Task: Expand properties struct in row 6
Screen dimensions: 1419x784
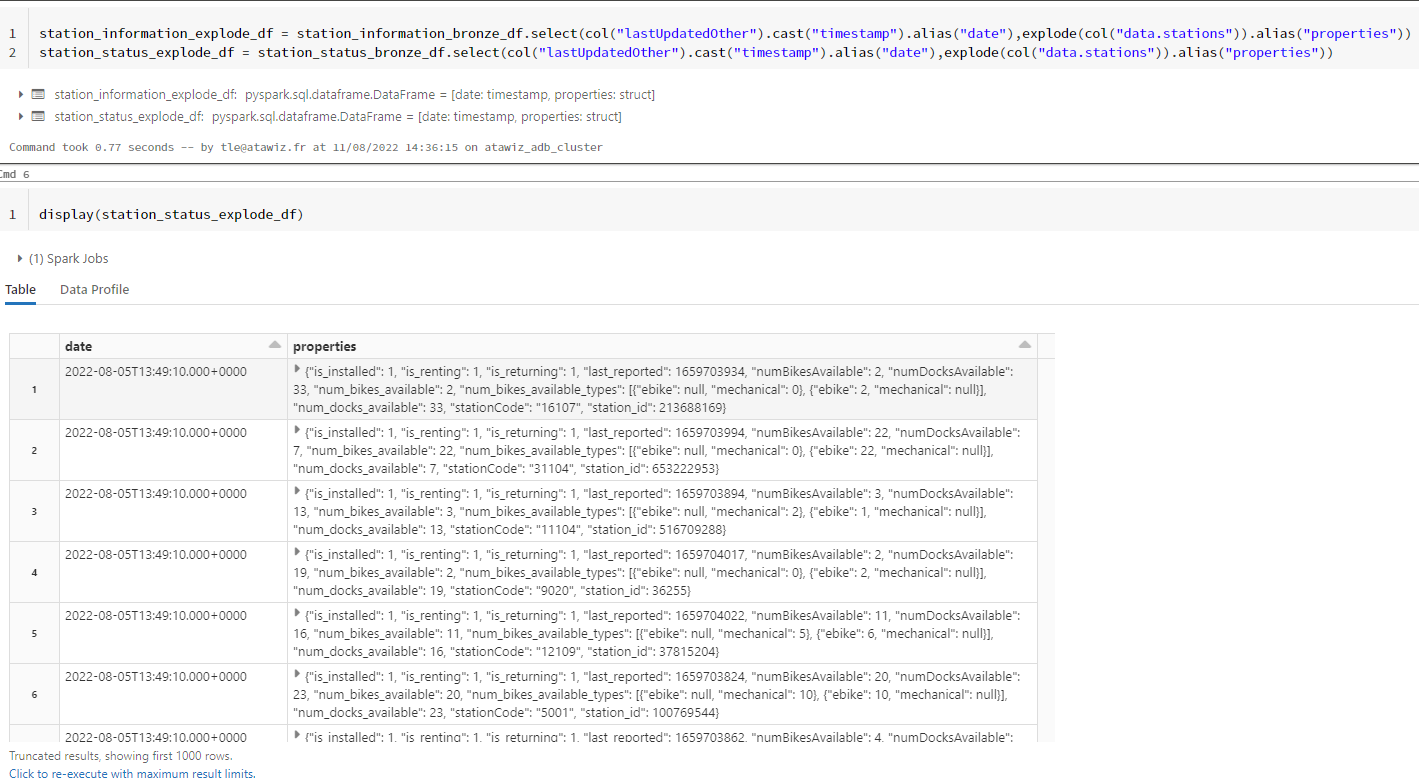Action: (x=297, y=675)
